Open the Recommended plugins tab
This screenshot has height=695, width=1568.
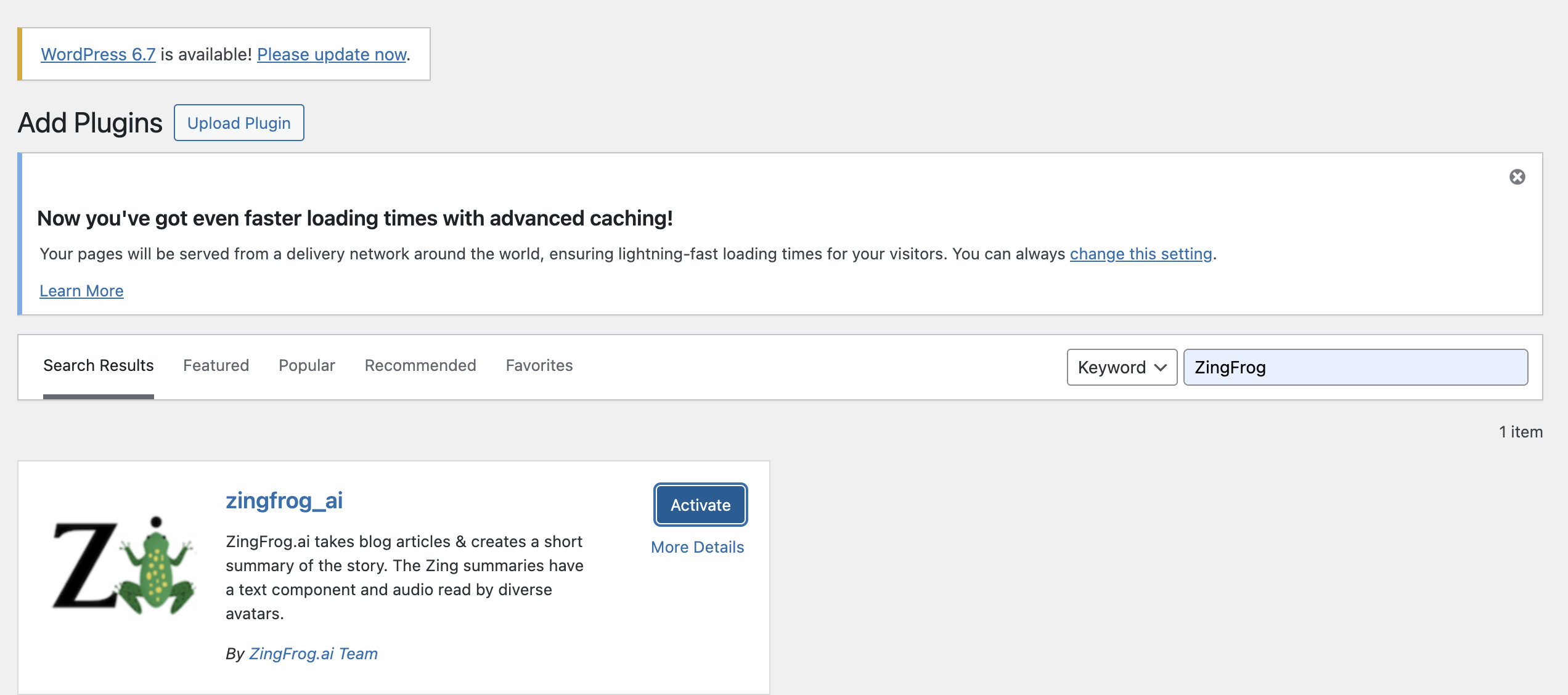[420, 365]
